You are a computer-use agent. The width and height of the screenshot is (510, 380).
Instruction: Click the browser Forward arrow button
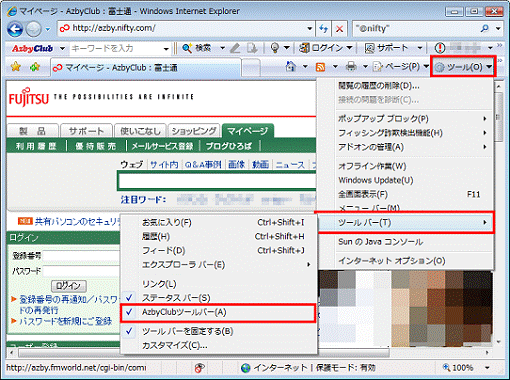tap(33, 29)
